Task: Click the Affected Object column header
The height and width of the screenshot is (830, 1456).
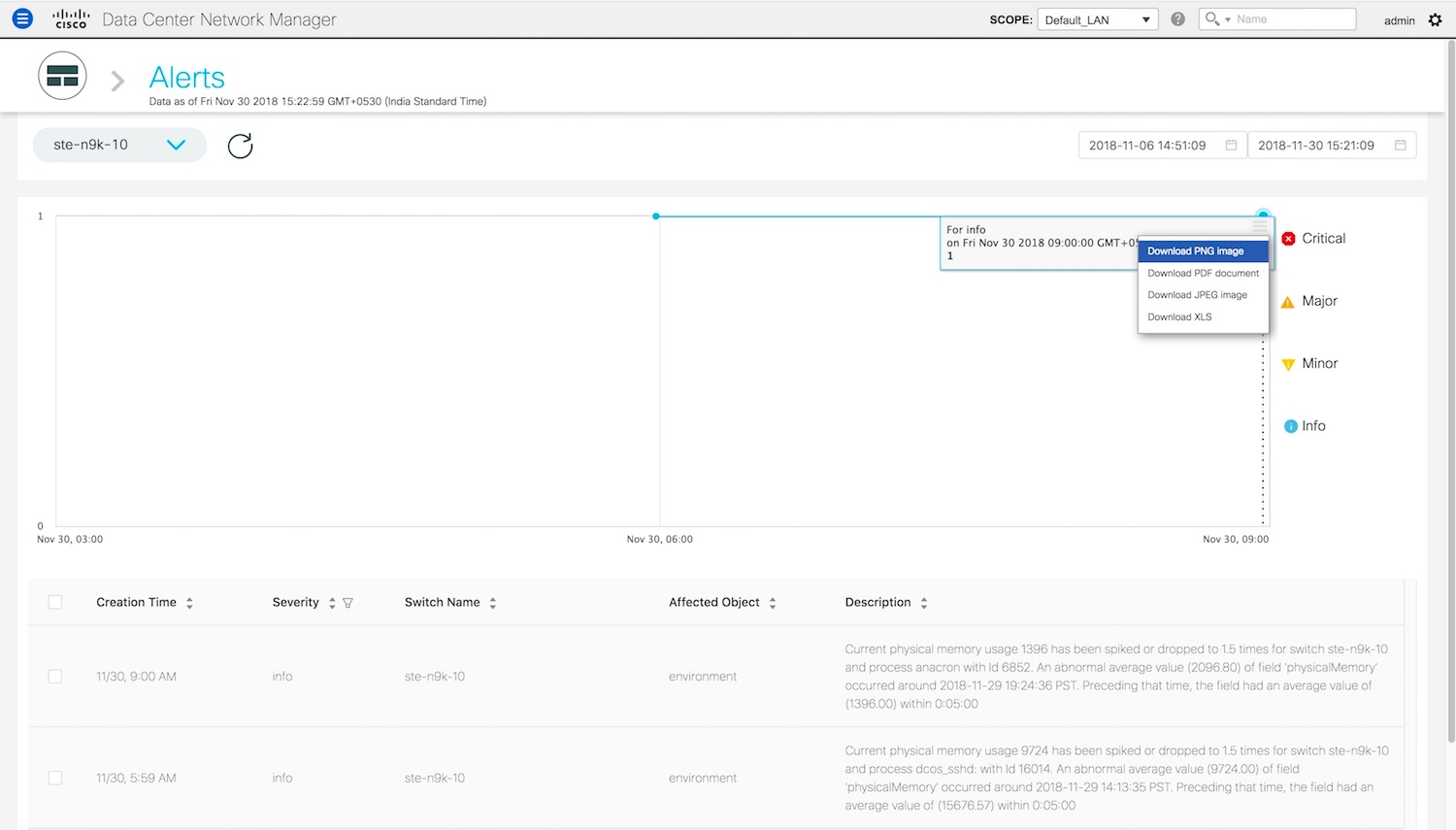Action: [x=713, y=603]
